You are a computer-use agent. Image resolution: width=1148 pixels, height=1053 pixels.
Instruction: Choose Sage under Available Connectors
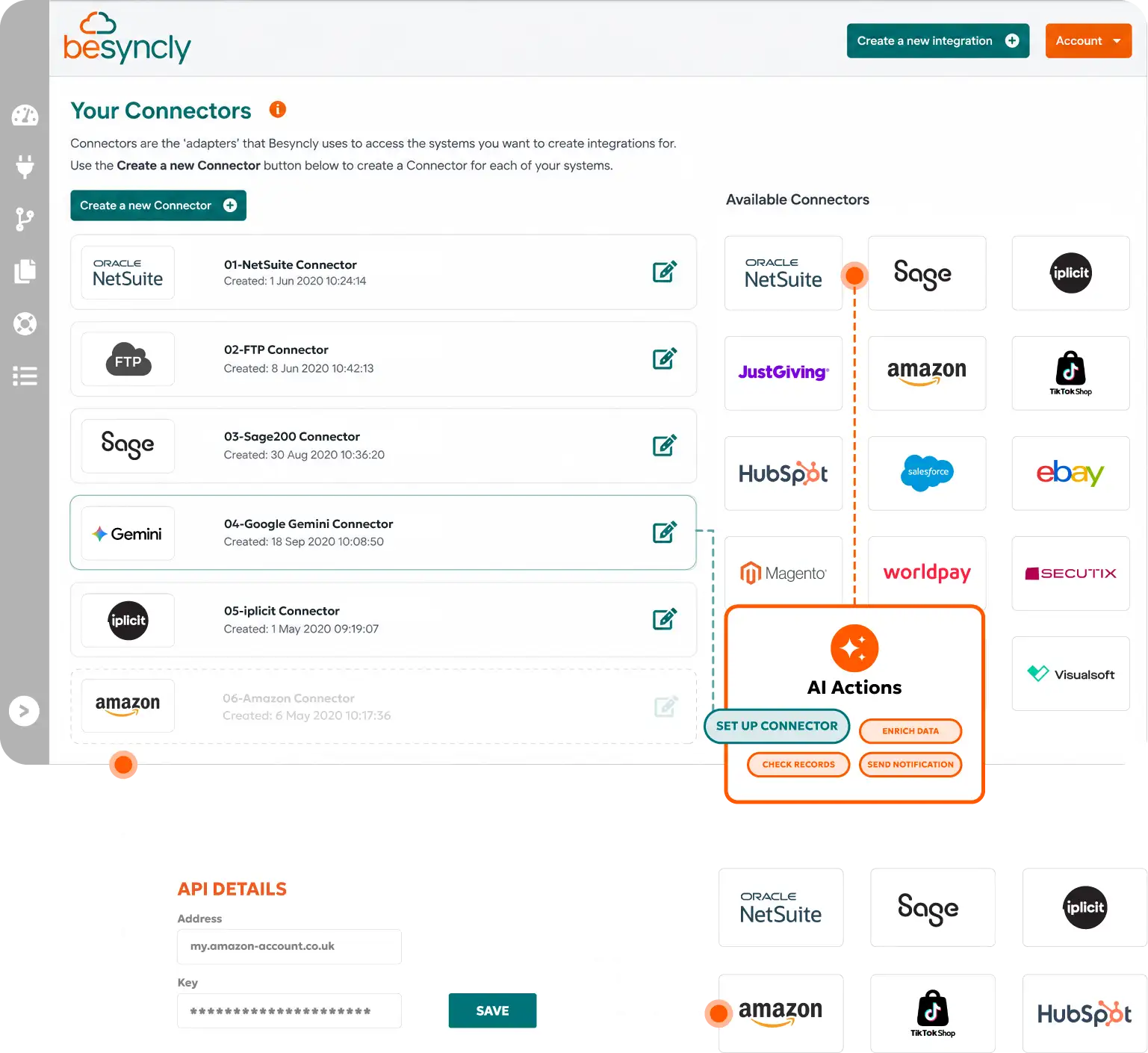(927, 273)
